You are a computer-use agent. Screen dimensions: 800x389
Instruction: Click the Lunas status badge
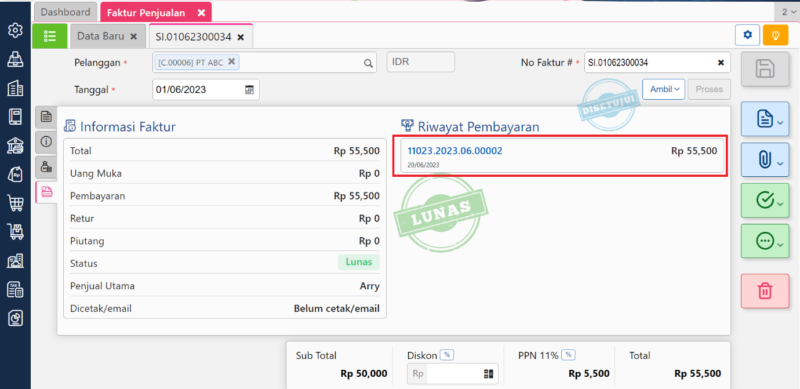click(359, 262)
